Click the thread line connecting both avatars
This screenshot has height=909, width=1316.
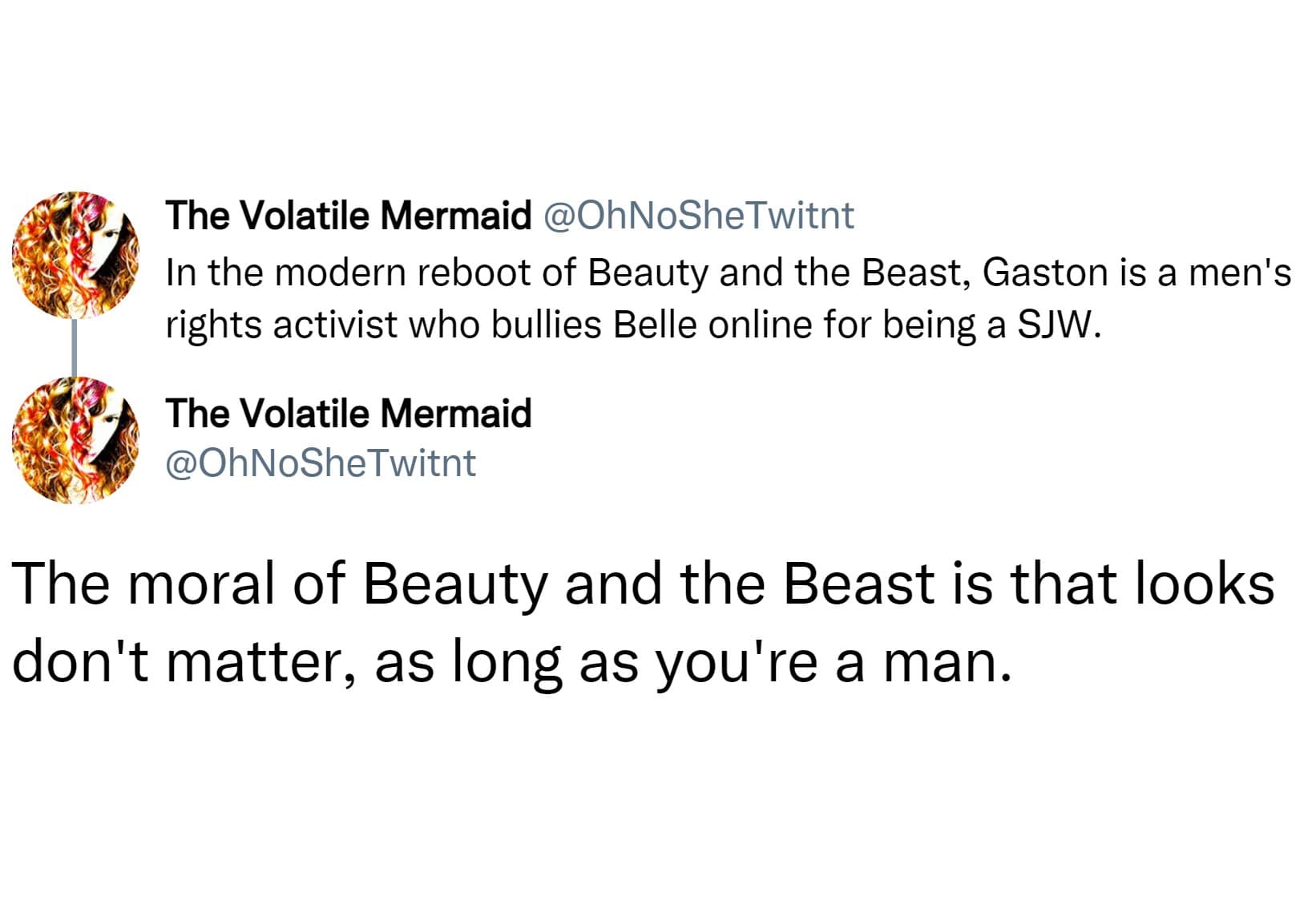[75, 347]
